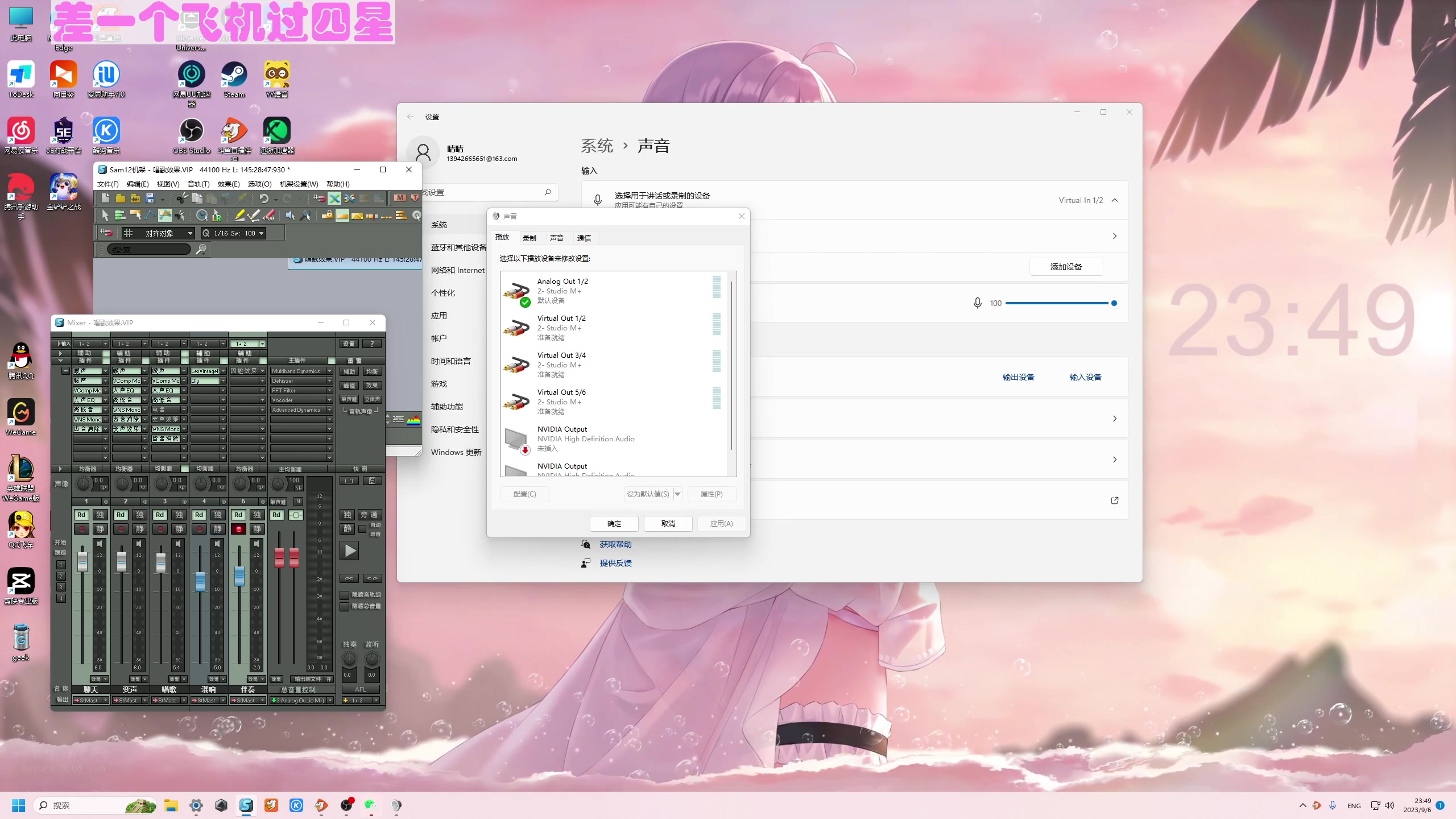Select the speaker scrub tool in Samplitude
1456x819 pixels.
tap(290, 215)
